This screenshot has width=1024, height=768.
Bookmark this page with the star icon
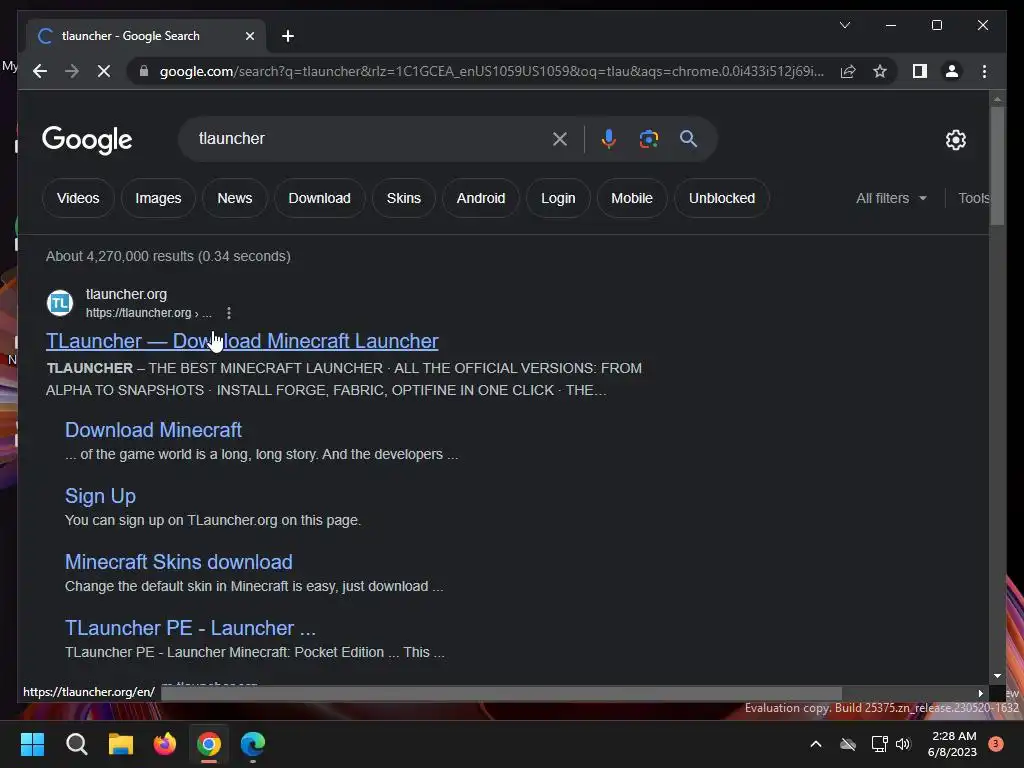click(x=880, y=71)
